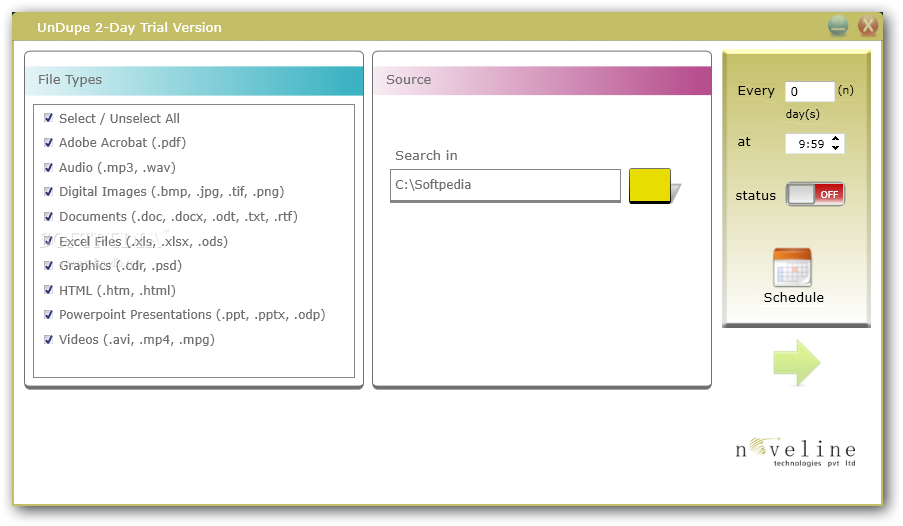The height and width of the screenshot is (526, 903).
Task: Click the File Types panel header
Action: point(194,80)
